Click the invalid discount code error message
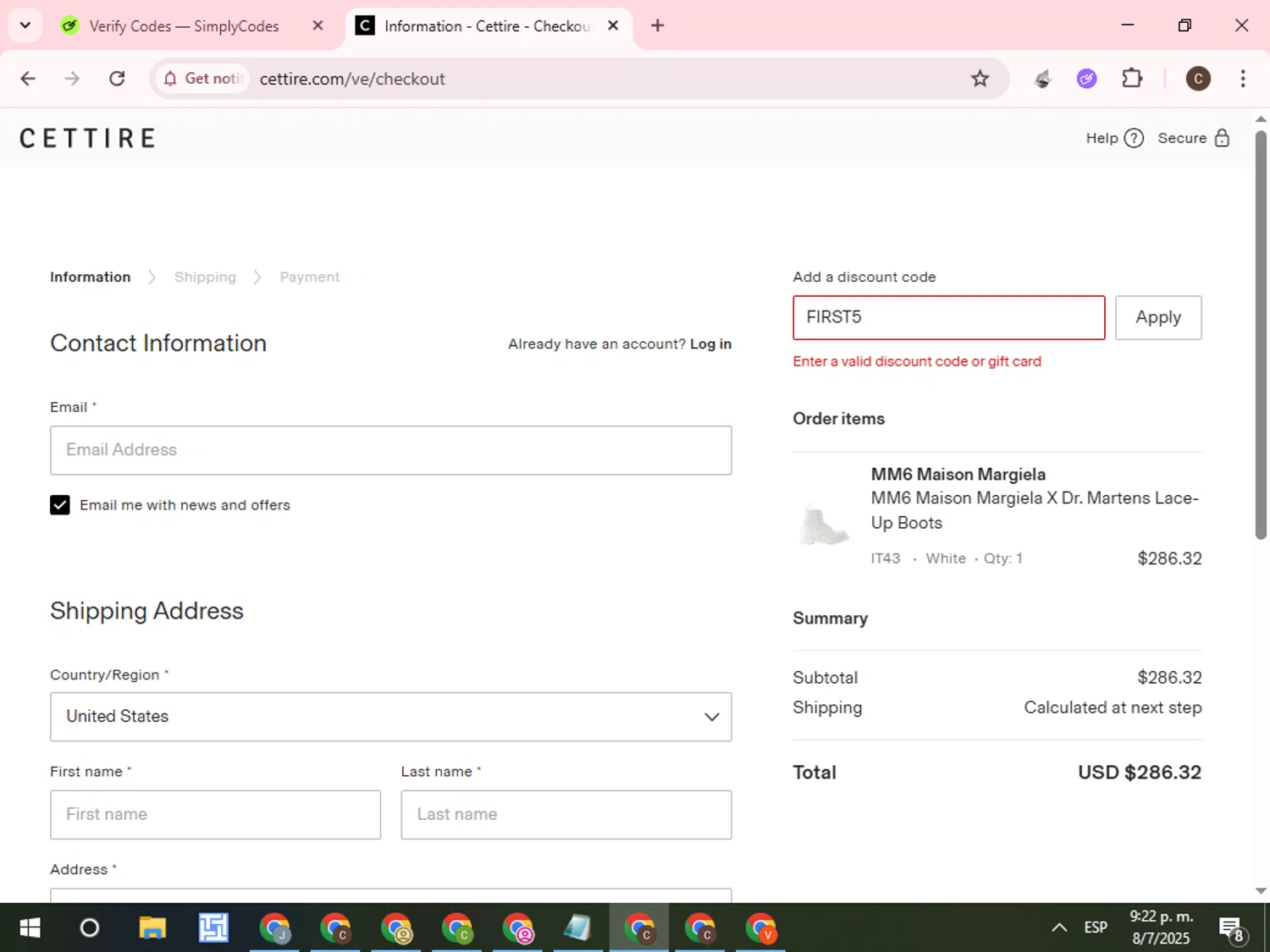 (x=917, y=361)
